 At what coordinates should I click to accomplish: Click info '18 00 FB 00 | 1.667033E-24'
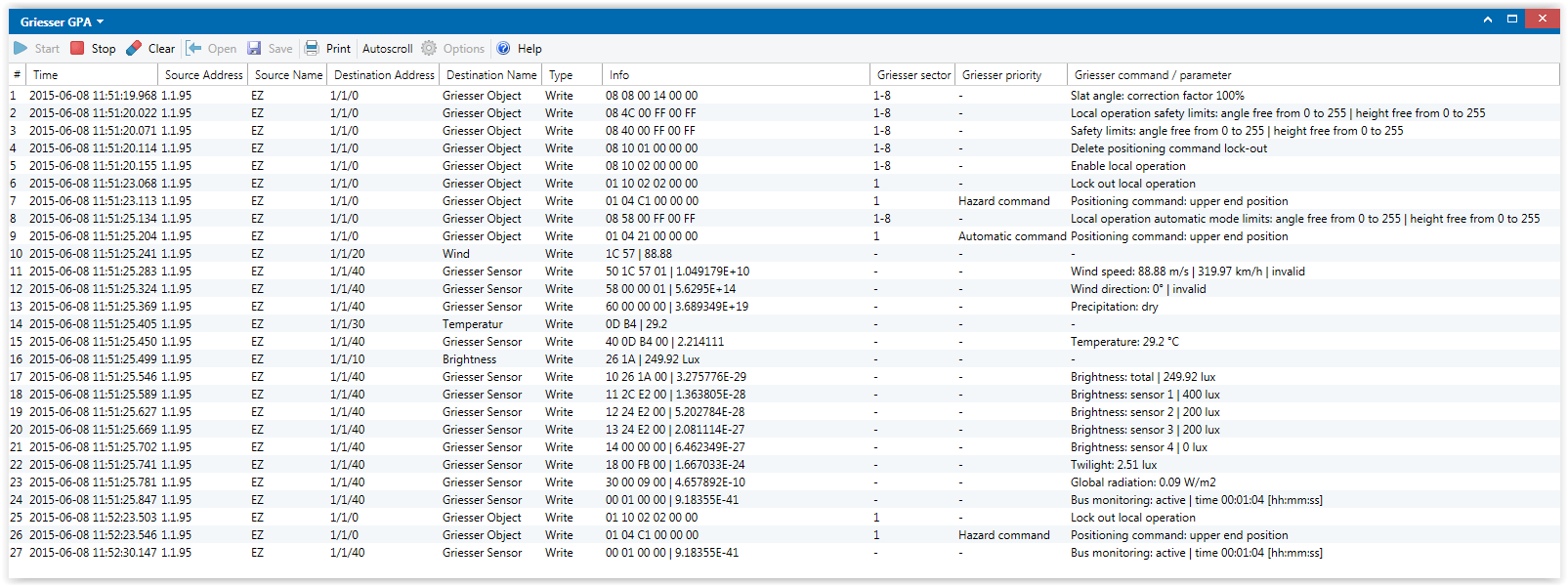(675, 465)
